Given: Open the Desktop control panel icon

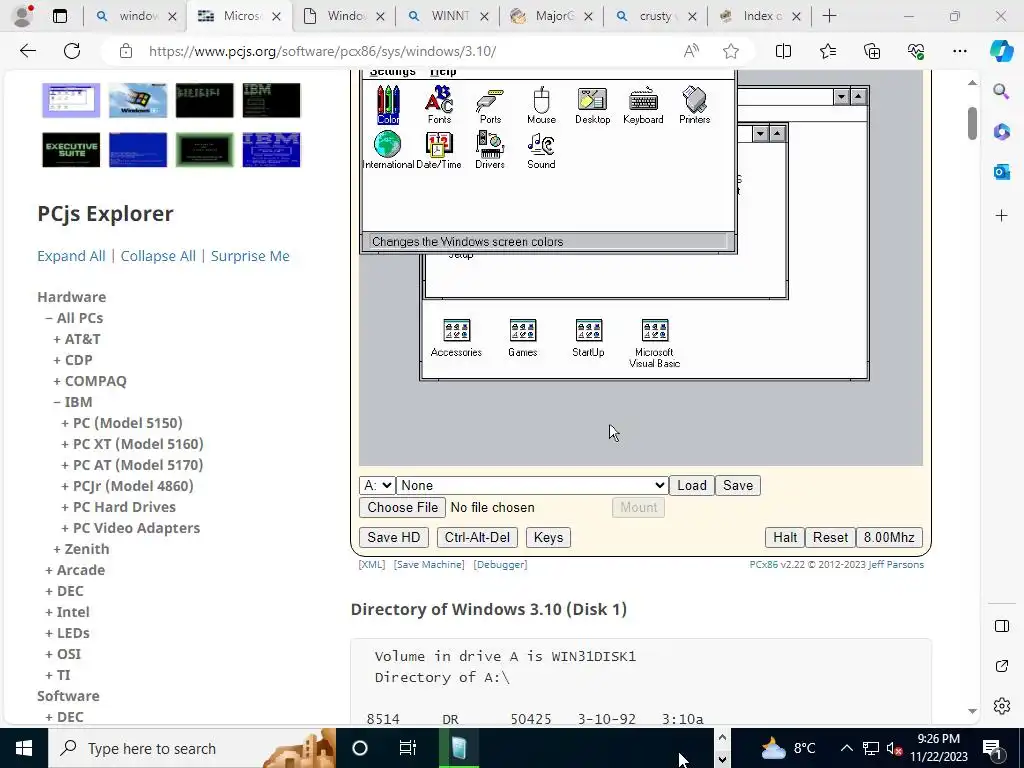Looking at the screenshot, I should click(x=592, y=104).
